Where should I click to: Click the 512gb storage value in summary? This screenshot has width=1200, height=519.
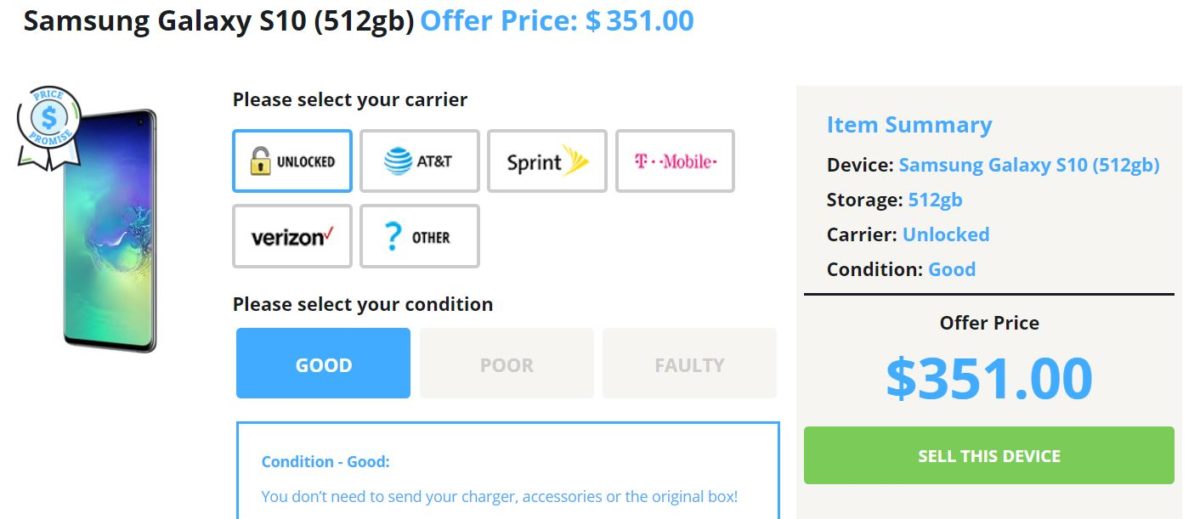click(934, 200)
